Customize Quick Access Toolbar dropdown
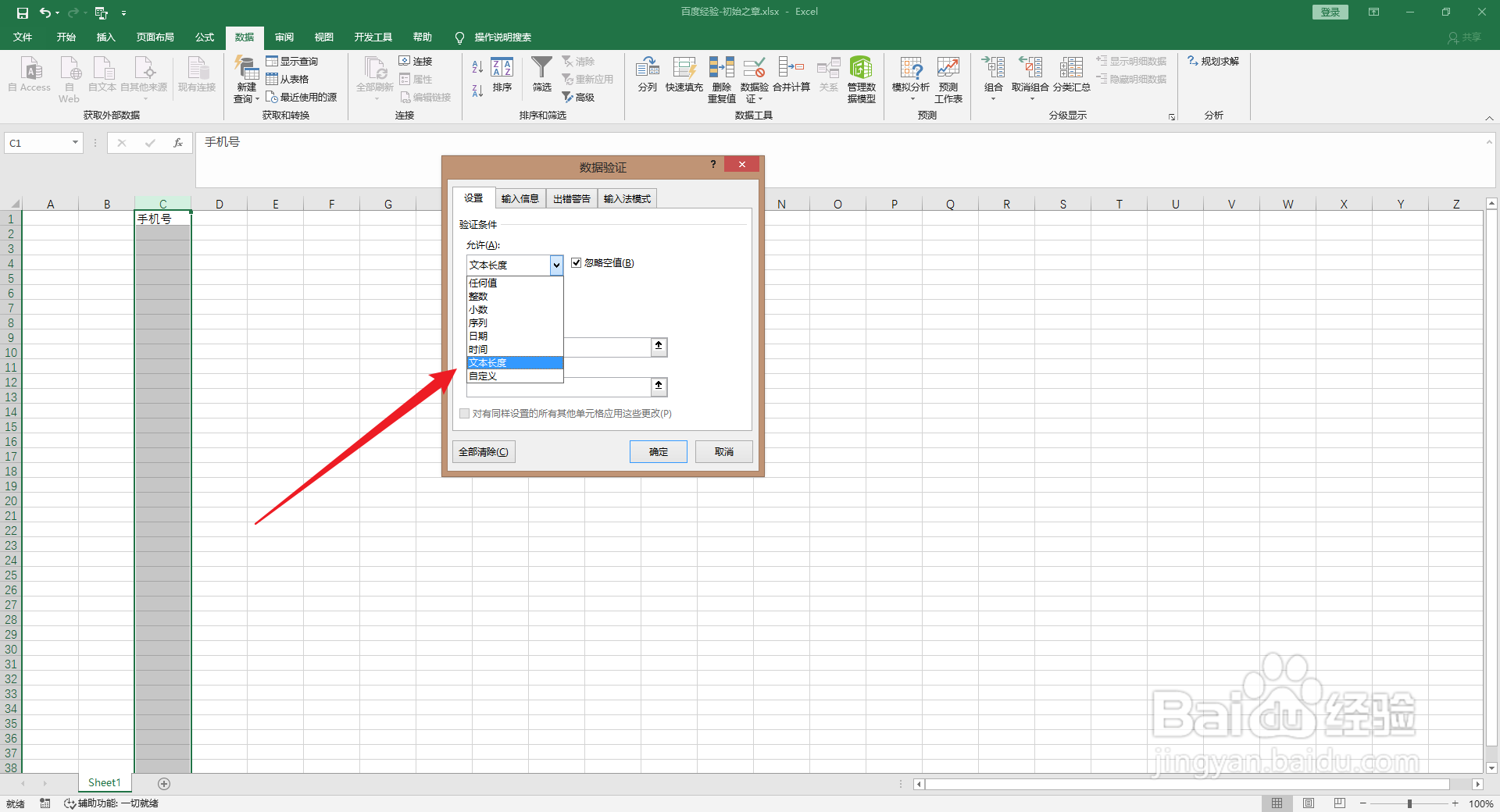This screenshot has width=1500, height=812. click(x=123, y=12)
